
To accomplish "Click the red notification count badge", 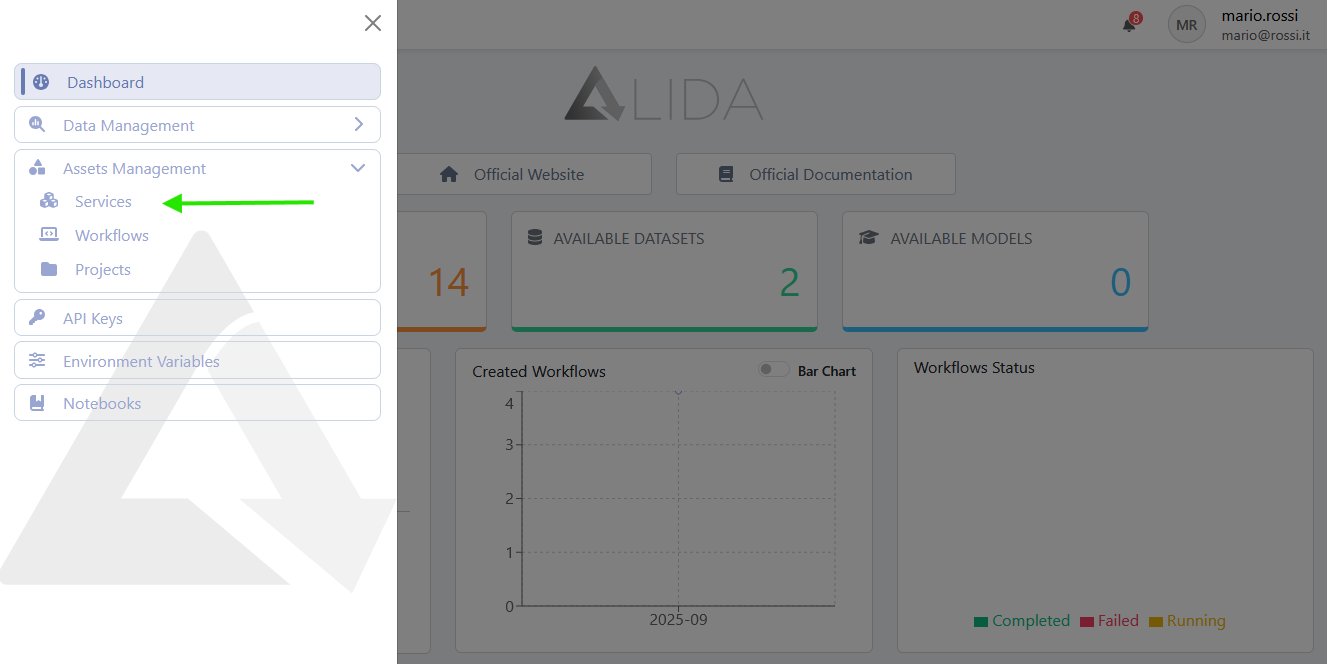I will 1136,18.
